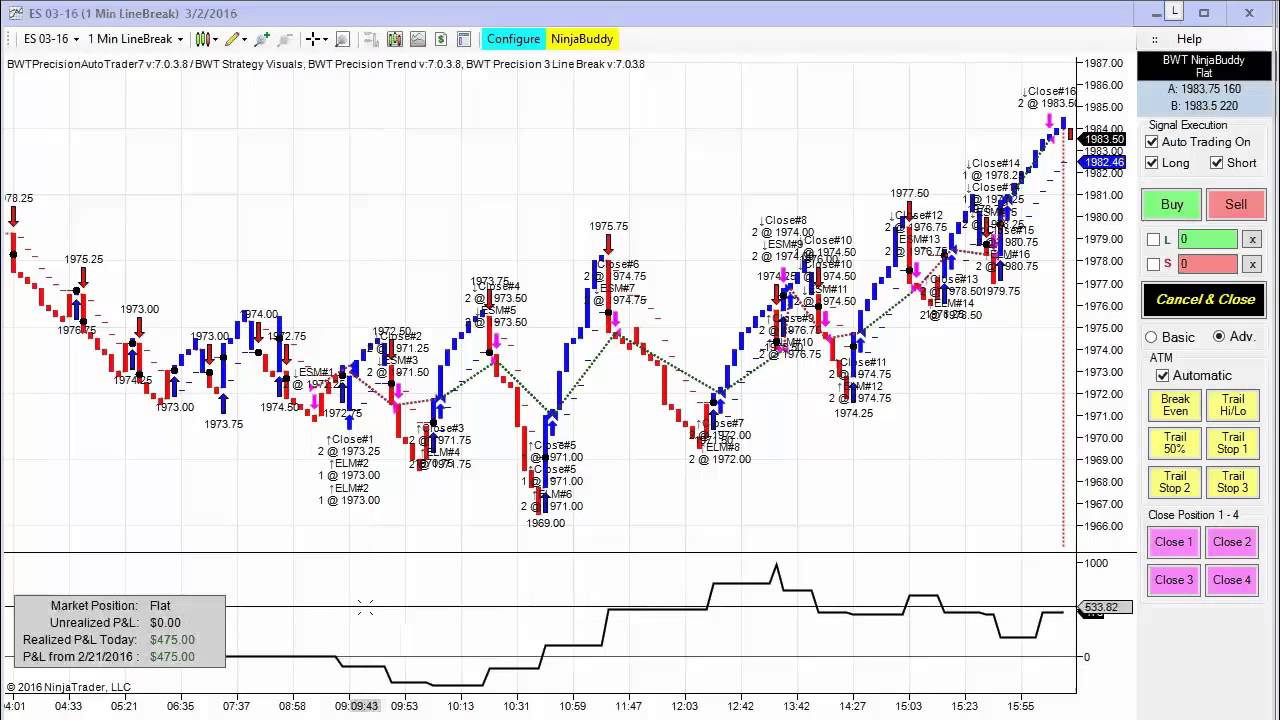The image size is (1280, 720).
Task: Click the blue 1982.46 price marker
Action: tap(1103, 162)
